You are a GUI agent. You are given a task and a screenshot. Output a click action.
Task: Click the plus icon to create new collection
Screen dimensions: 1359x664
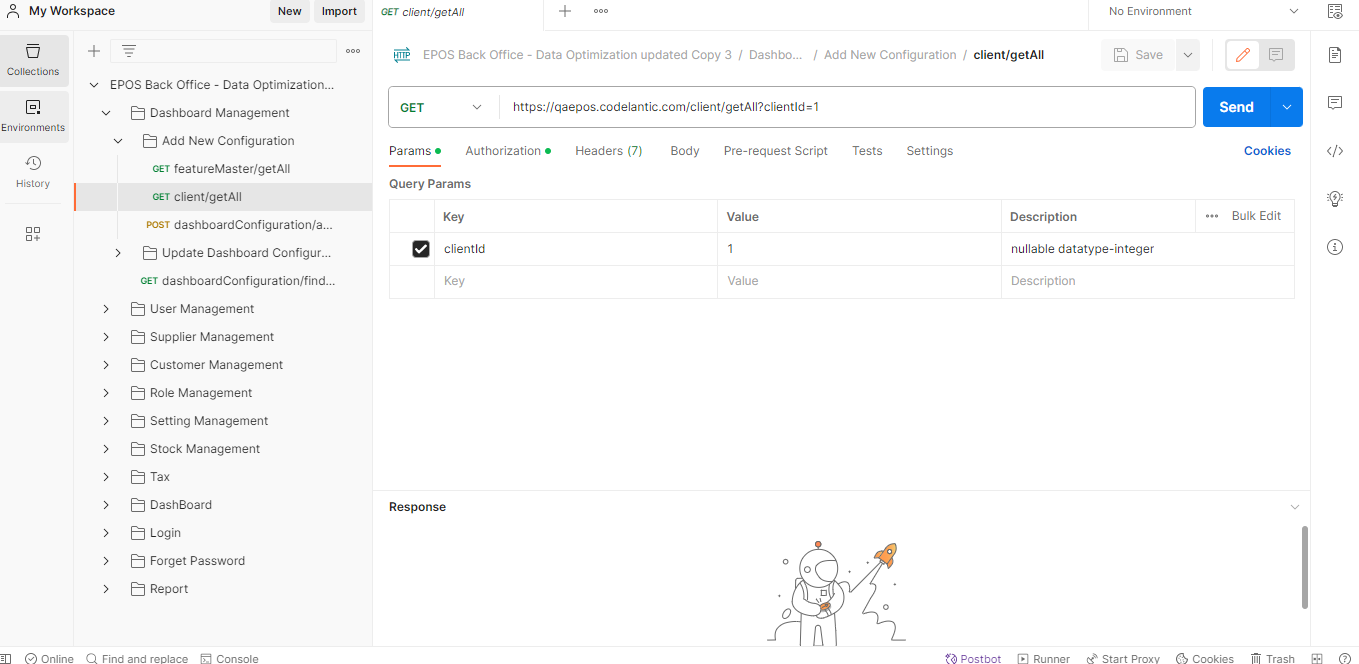point(94,51)
